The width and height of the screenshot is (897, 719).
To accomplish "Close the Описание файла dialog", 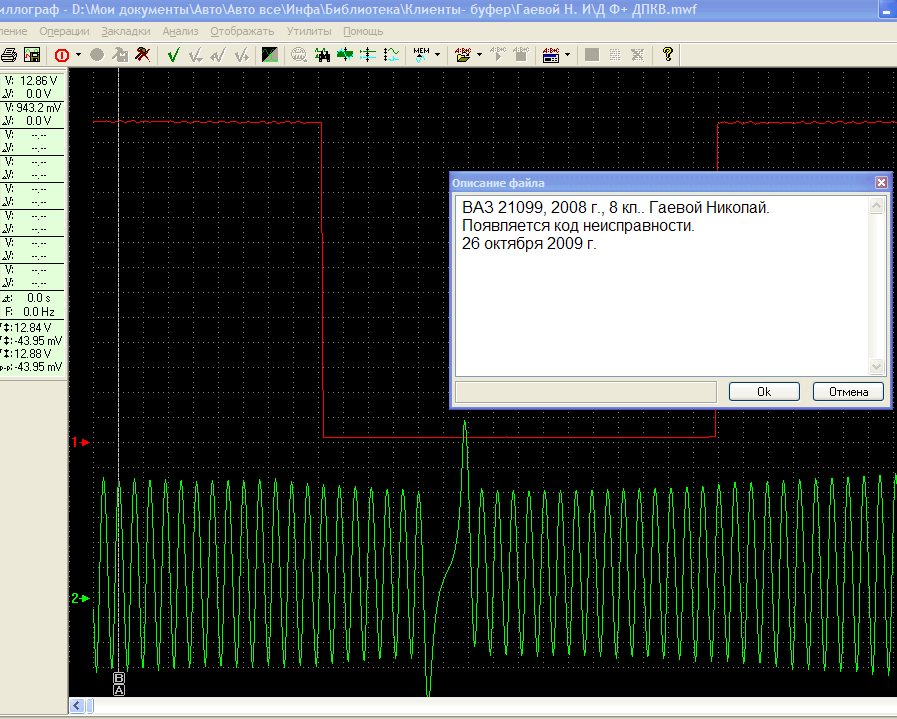I will coord(882,182).
